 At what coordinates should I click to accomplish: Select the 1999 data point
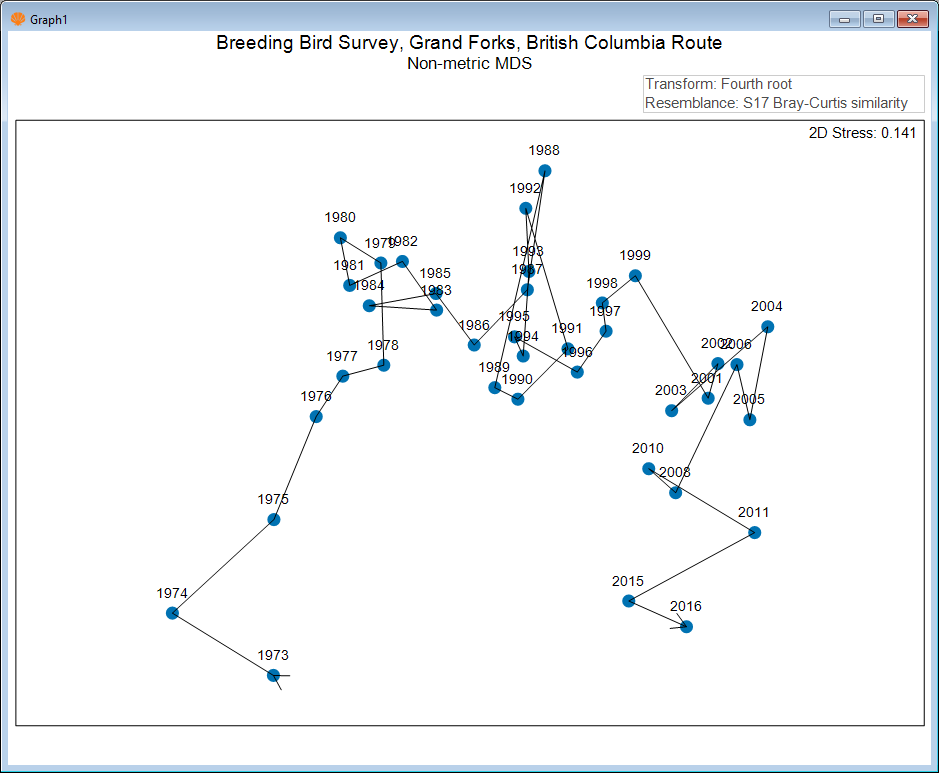[x=635, y=275]
